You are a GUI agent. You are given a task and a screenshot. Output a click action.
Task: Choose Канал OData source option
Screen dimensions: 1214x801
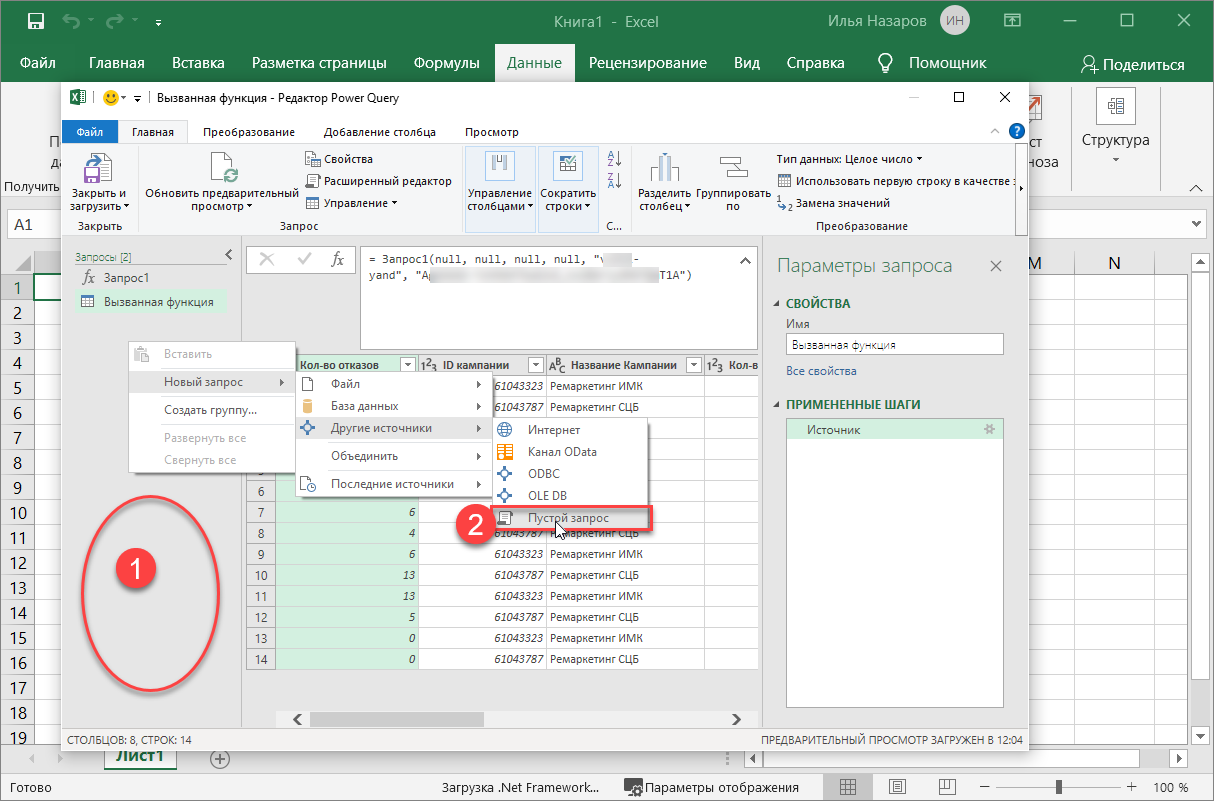[562, 452]
